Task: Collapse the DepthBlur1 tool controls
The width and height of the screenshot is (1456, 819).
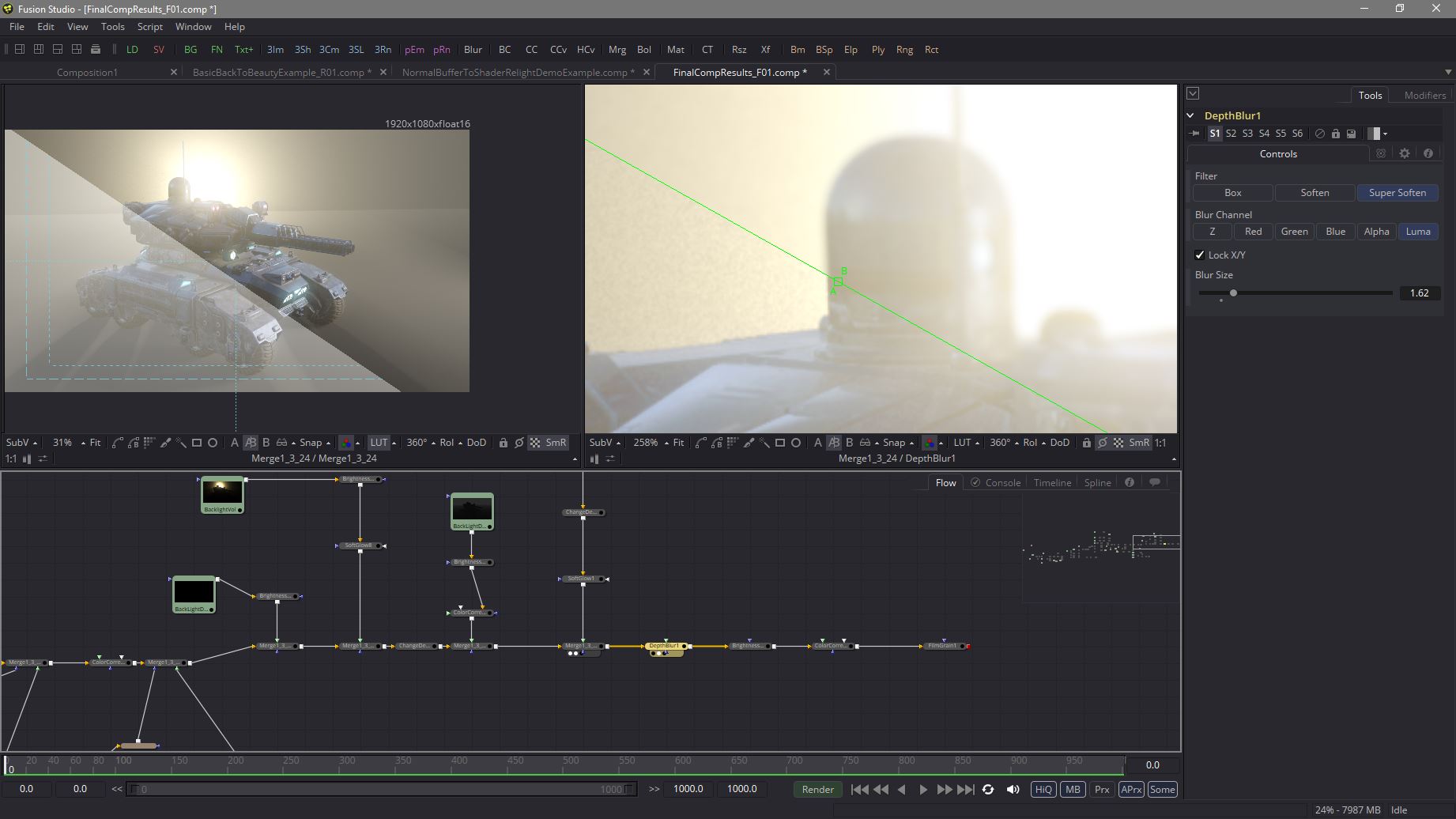Action: pyautogui.click(x=1190, y=115)
